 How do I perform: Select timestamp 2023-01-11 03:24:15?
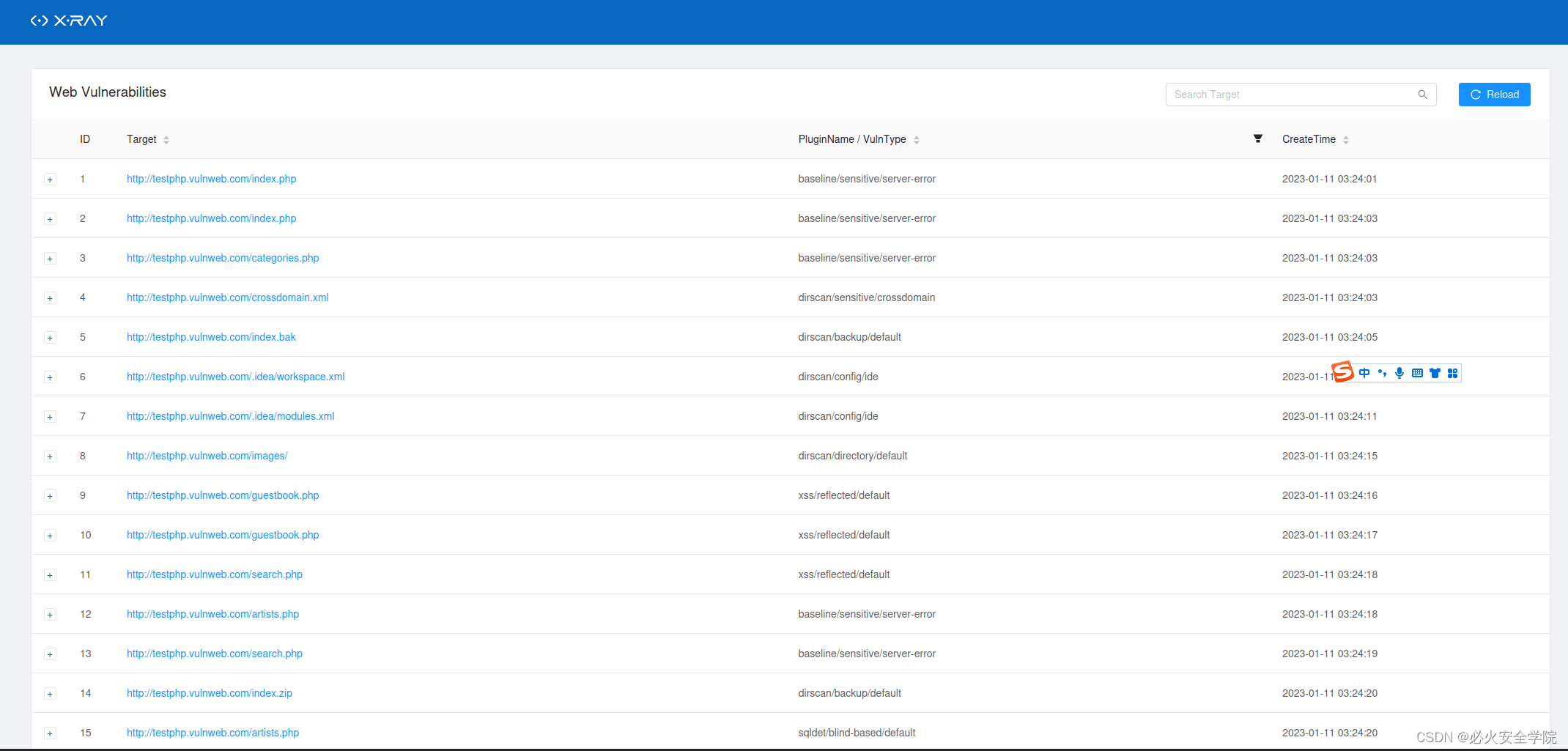[1329, 456]
